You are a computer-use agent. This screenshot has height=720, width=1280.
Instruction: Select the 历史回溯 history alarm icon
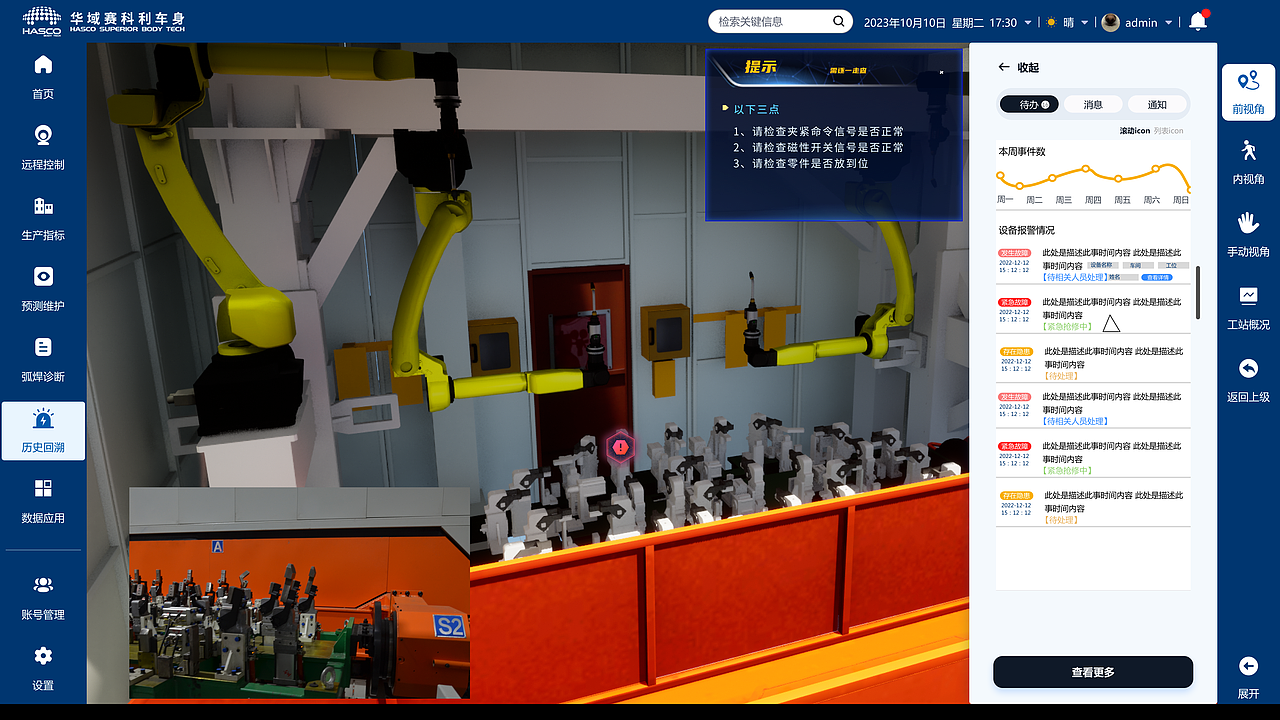43,419
